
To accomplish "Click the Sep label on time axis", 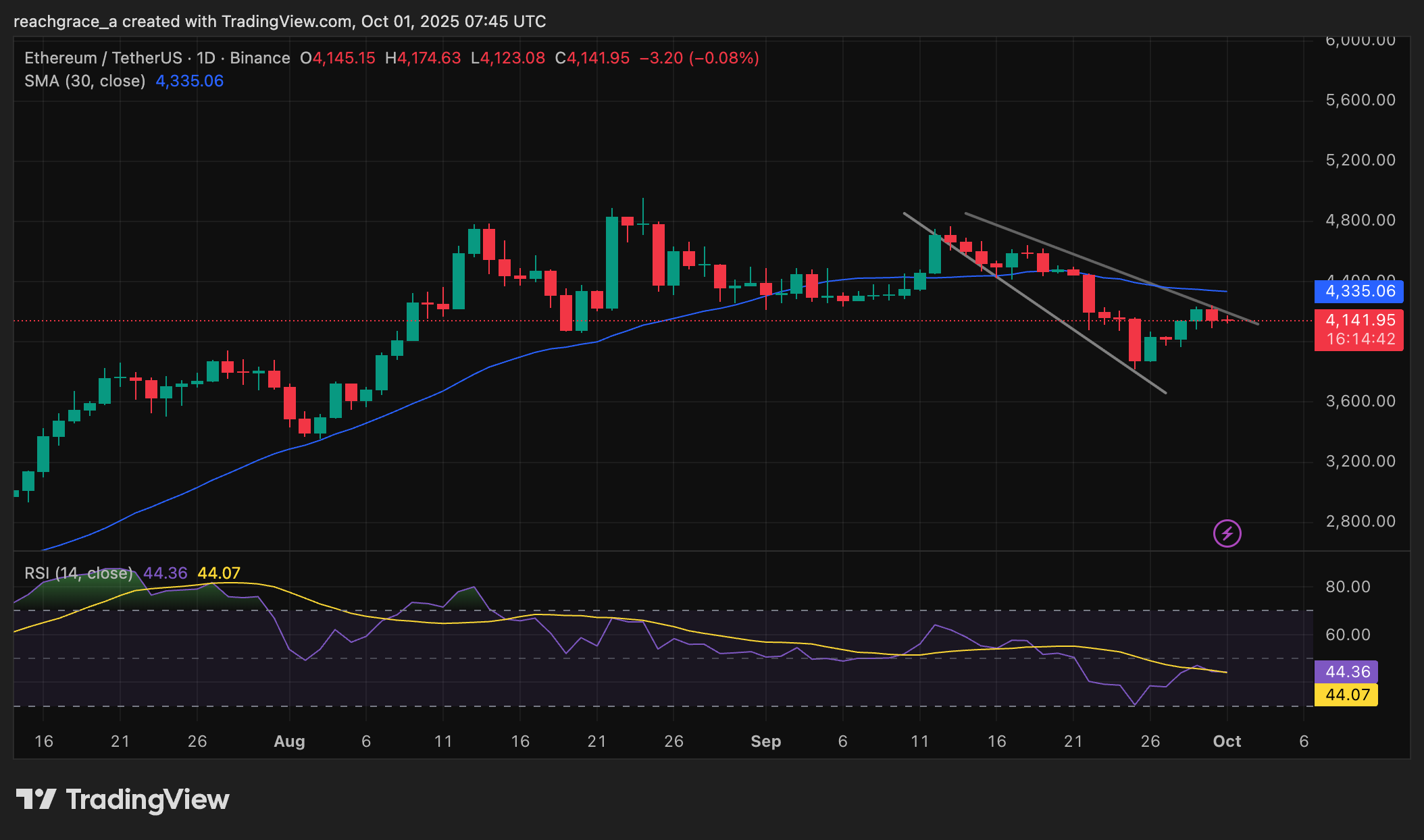I will point(765,741).
